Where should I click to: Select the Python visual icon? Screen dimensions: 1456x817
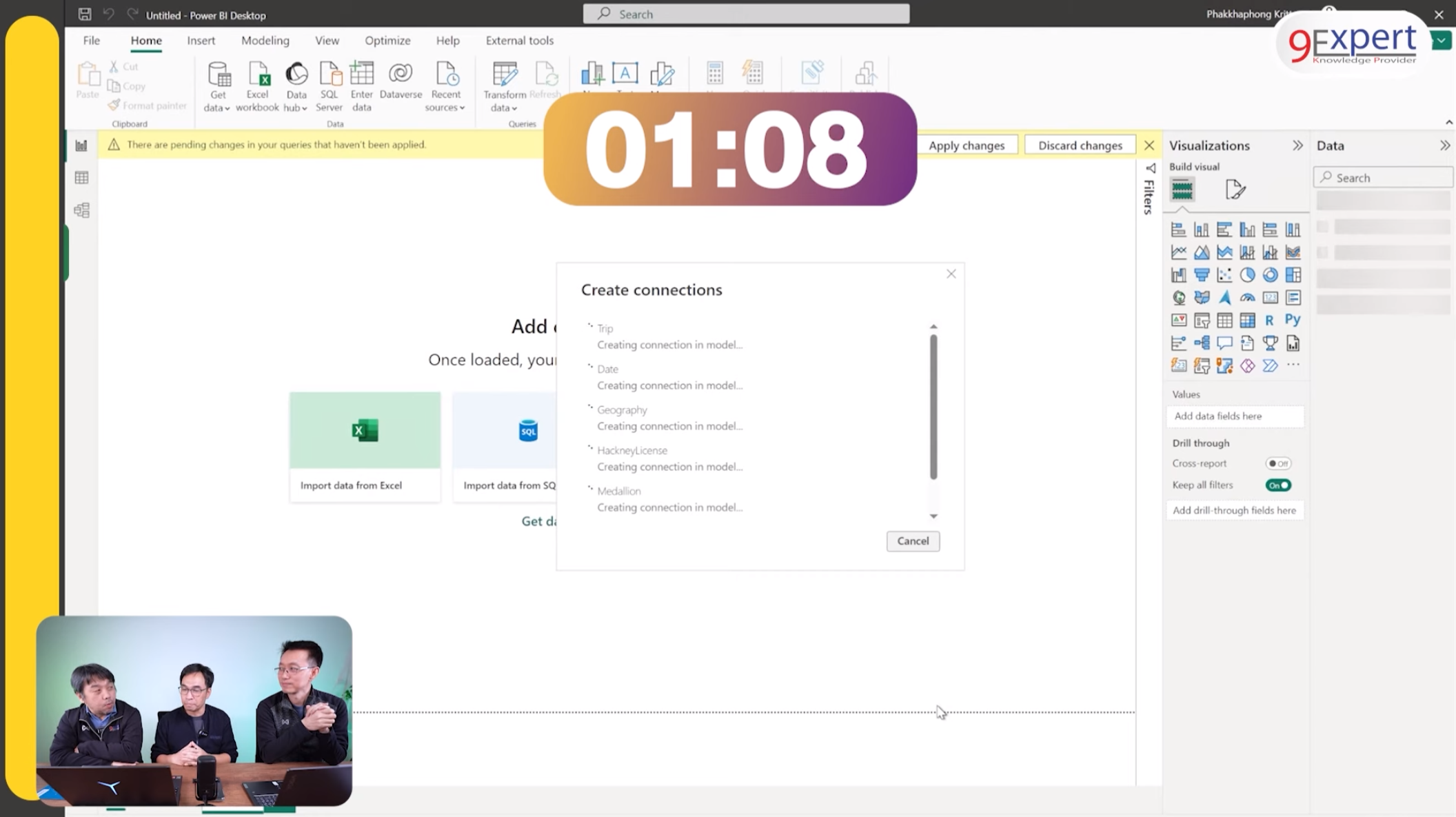coord(1293,320)
